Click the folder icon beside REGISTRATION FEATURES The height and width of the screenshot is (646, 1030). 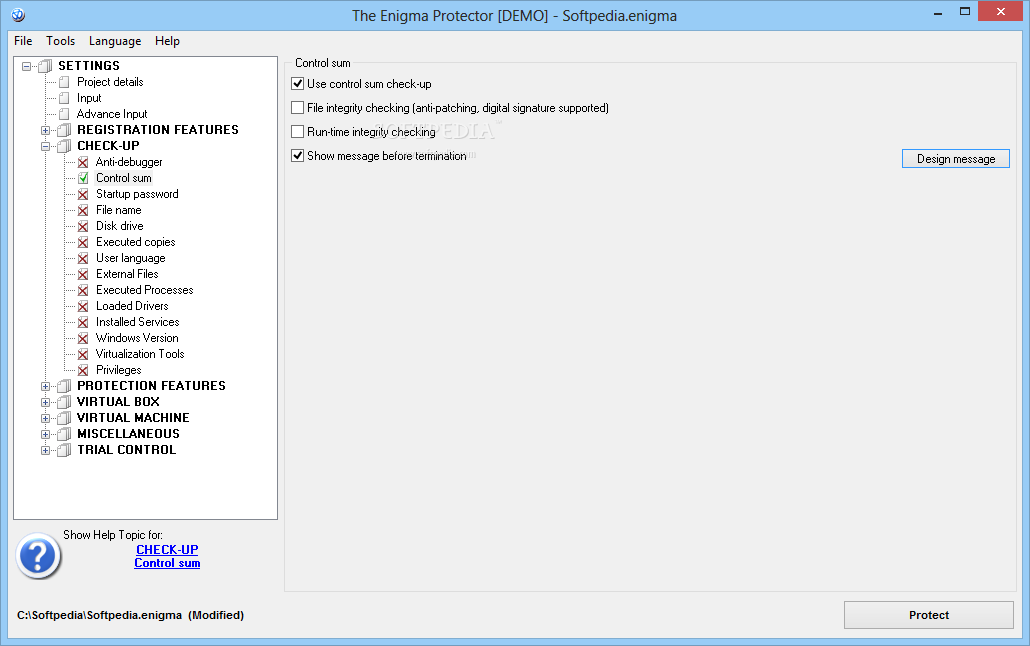tap(64, 130)
